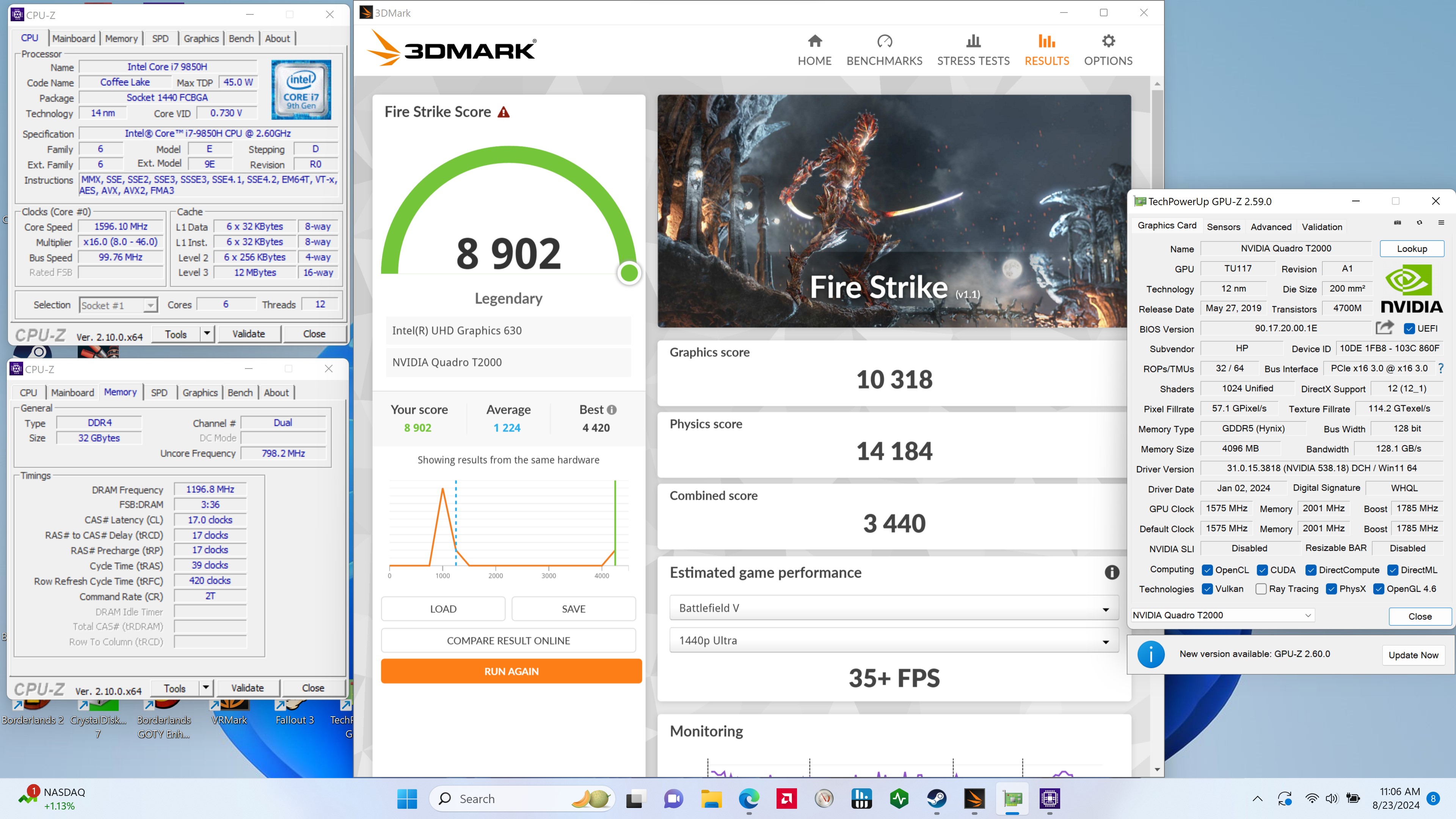Open HWiNFO green pulse taskbar icon

coord(899,799)
